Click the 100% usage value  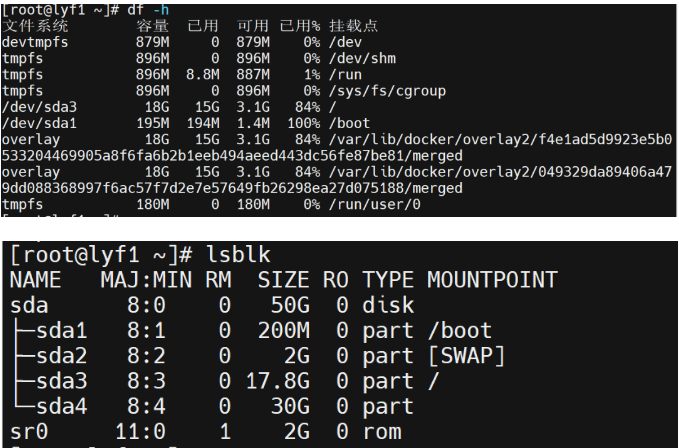(304, 123)
